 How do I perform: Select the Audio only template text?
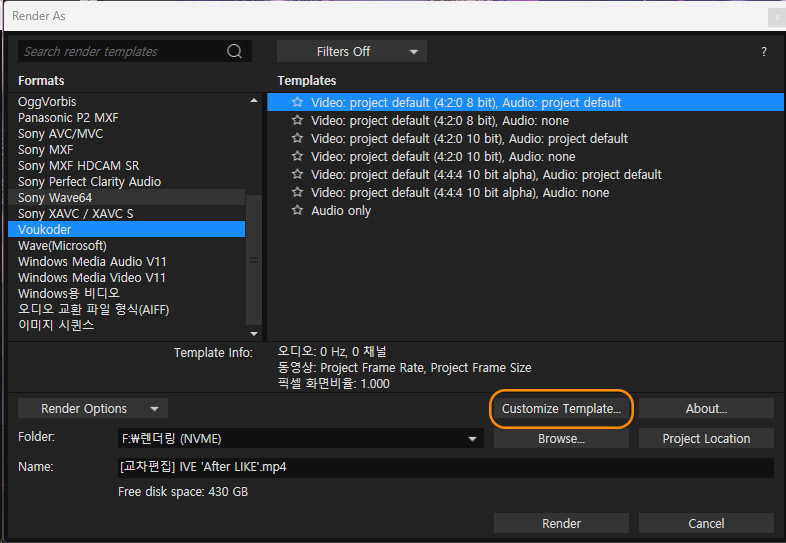341,211
